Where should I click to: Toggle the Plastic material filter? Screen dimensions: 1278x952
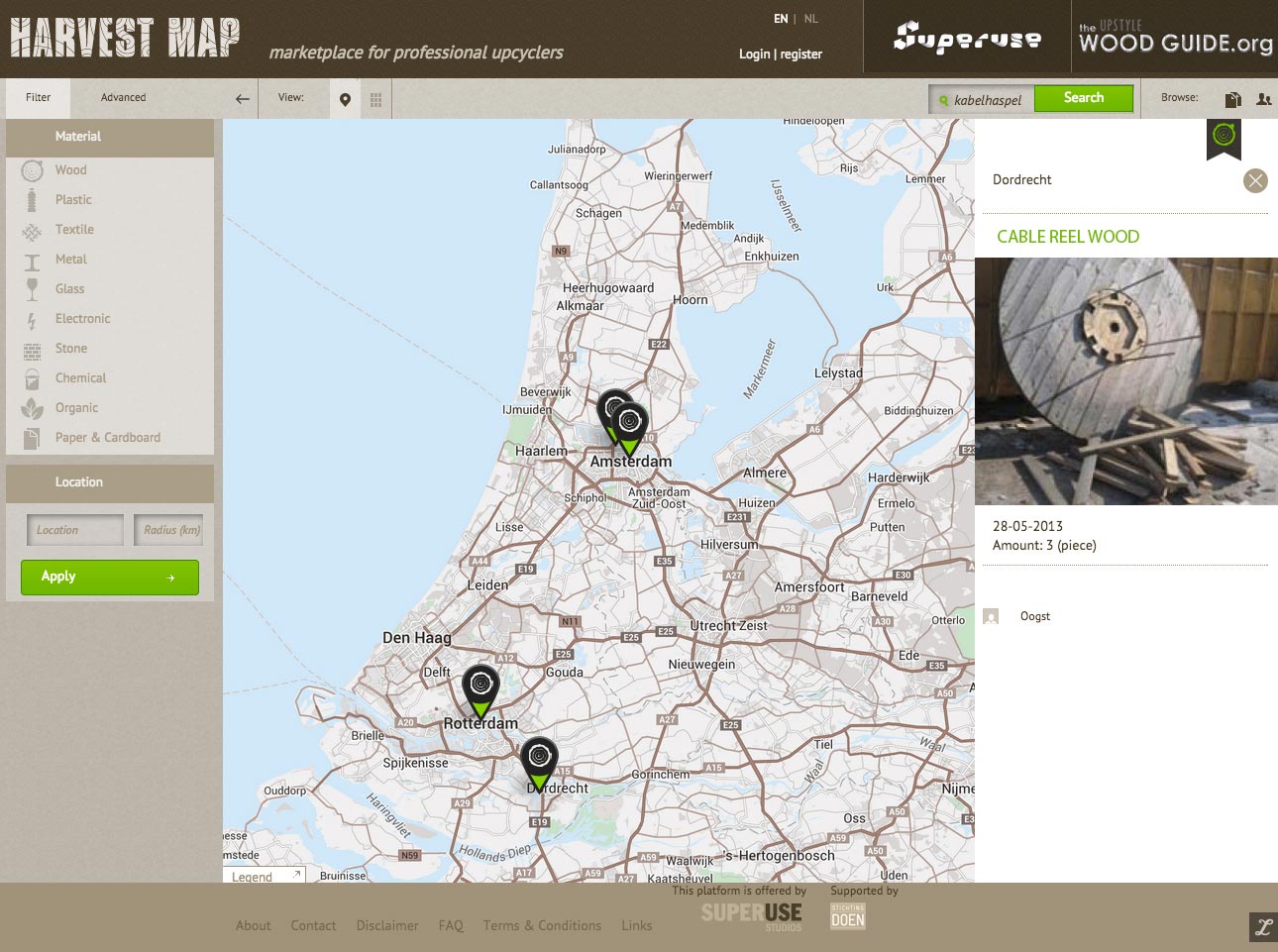pos(72,200)
